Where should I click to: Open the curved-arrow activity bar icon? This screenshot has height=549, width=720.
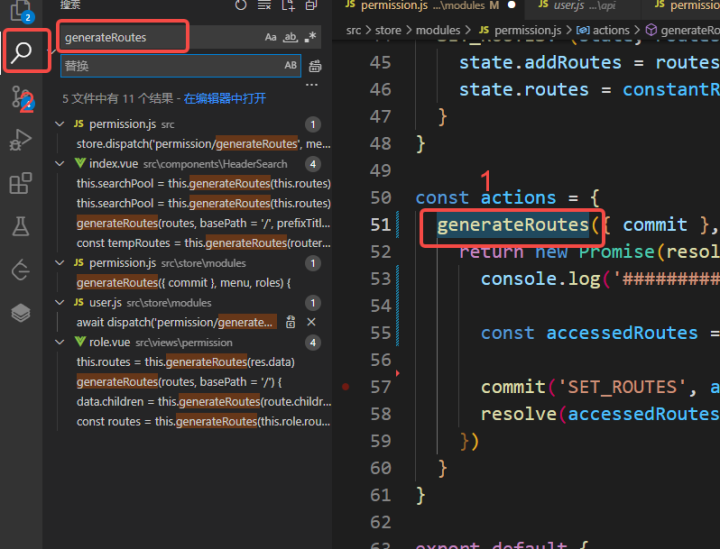[x=20, y=269]
